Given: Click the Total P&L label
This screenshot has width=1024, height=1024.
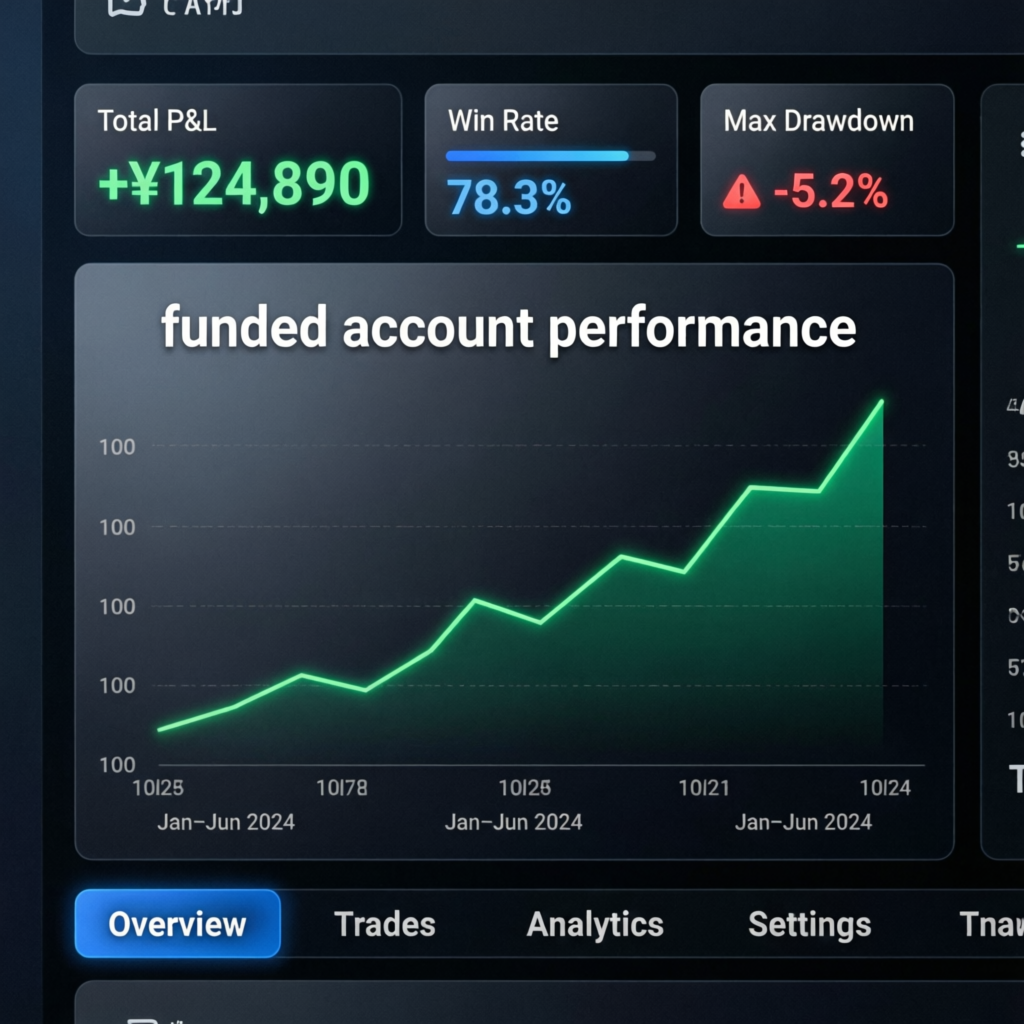Looking at the screenshot, I should point(157,121).
